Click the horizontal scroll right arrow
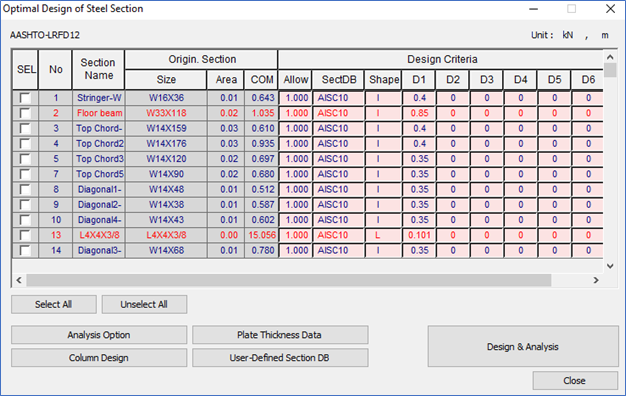The width and height of the screenshot is (626, 396). tap(596, 280)
